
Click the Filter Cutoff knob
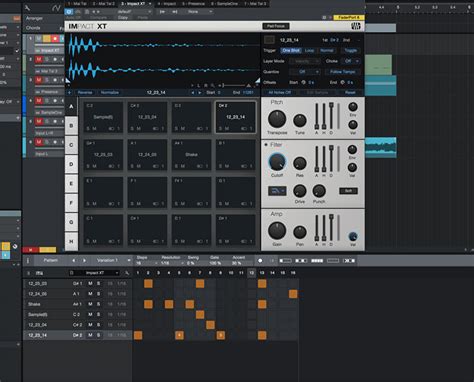click(x=277, y=162)
